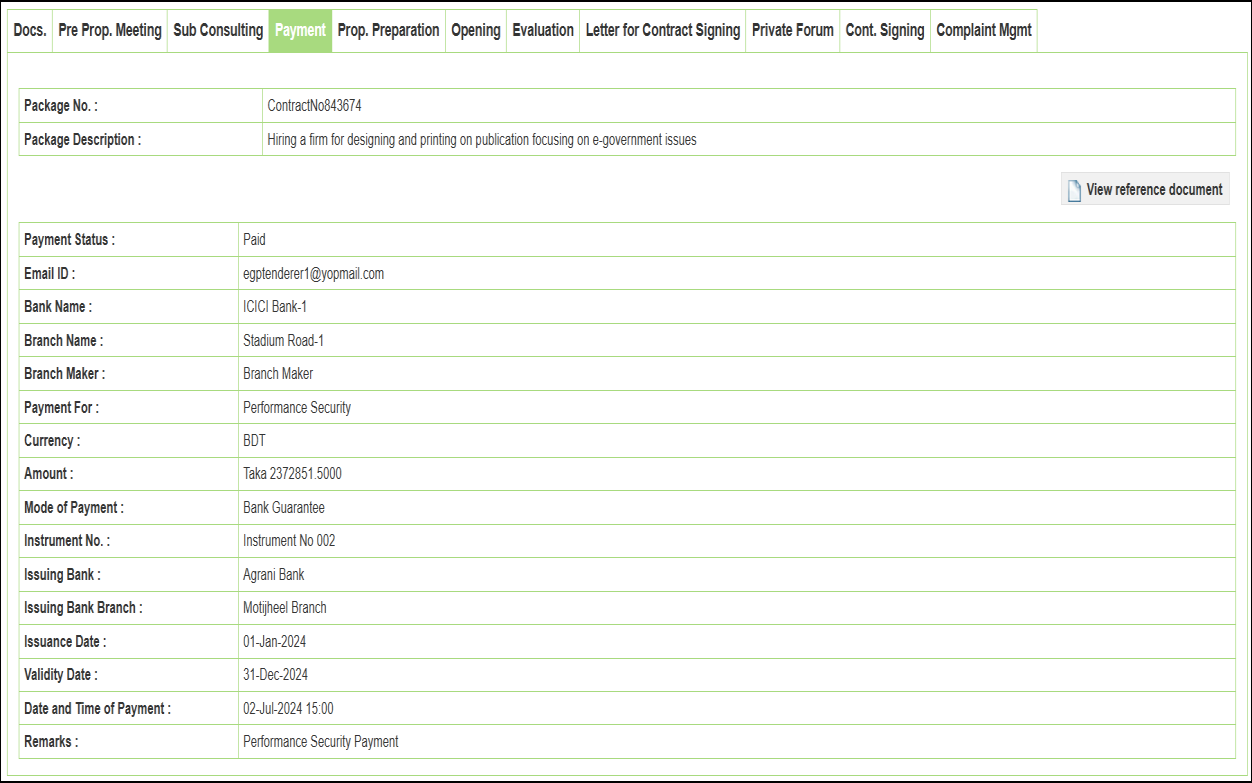
Task: Open the Cont. Signing tab
Action: [x=885, y=31]
